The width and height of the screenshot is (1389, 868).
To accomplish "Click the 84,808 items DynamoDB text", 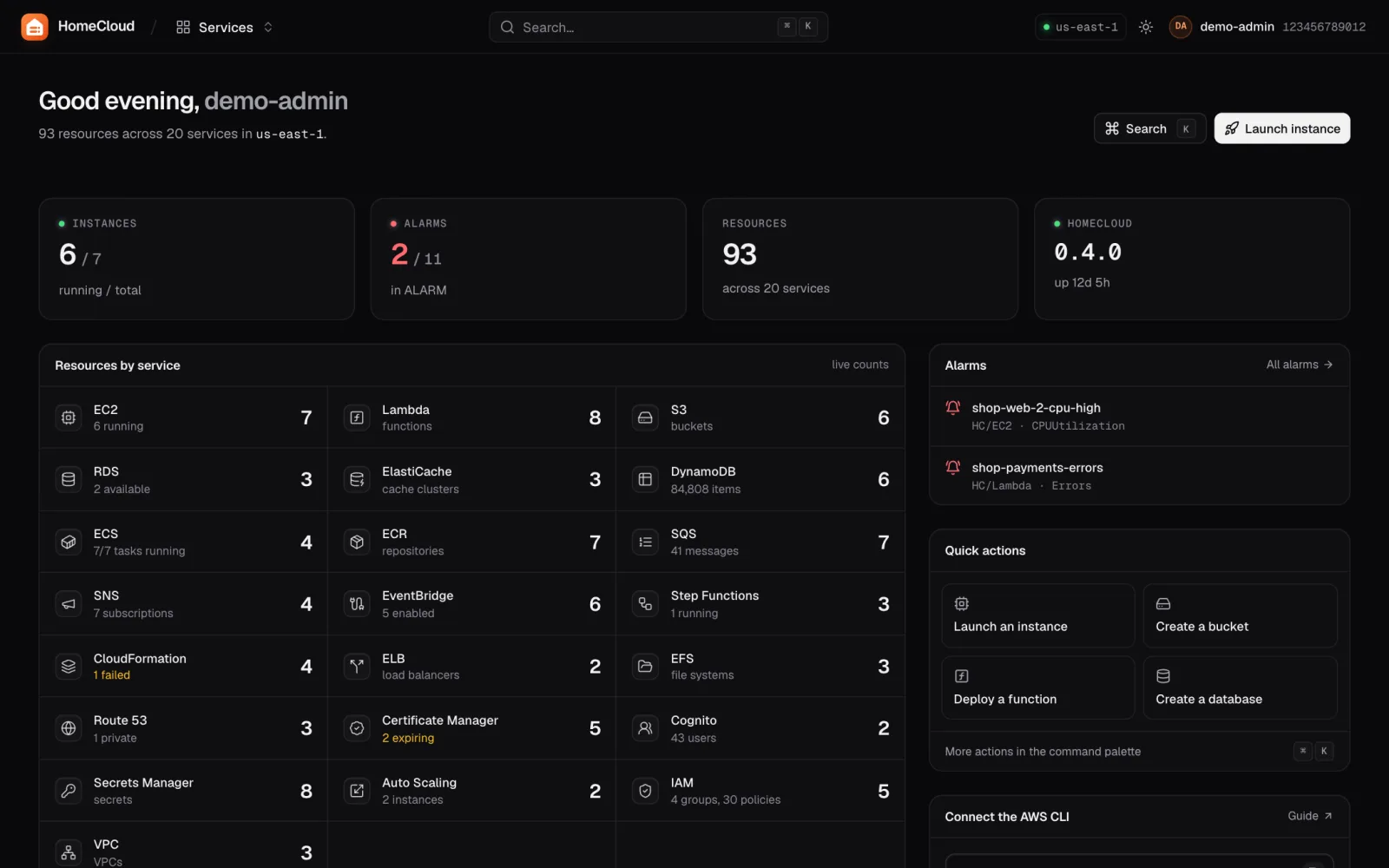I will click(x=706, y=490).
